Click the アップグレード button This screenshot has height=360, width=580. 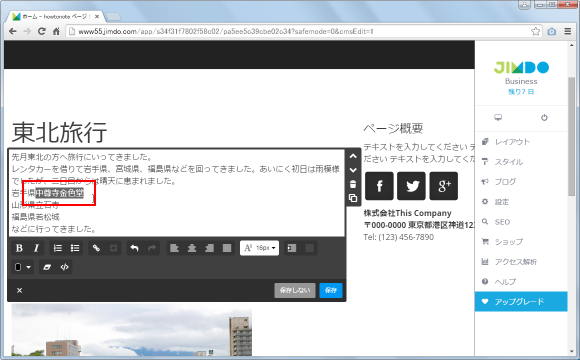[521, 302]
